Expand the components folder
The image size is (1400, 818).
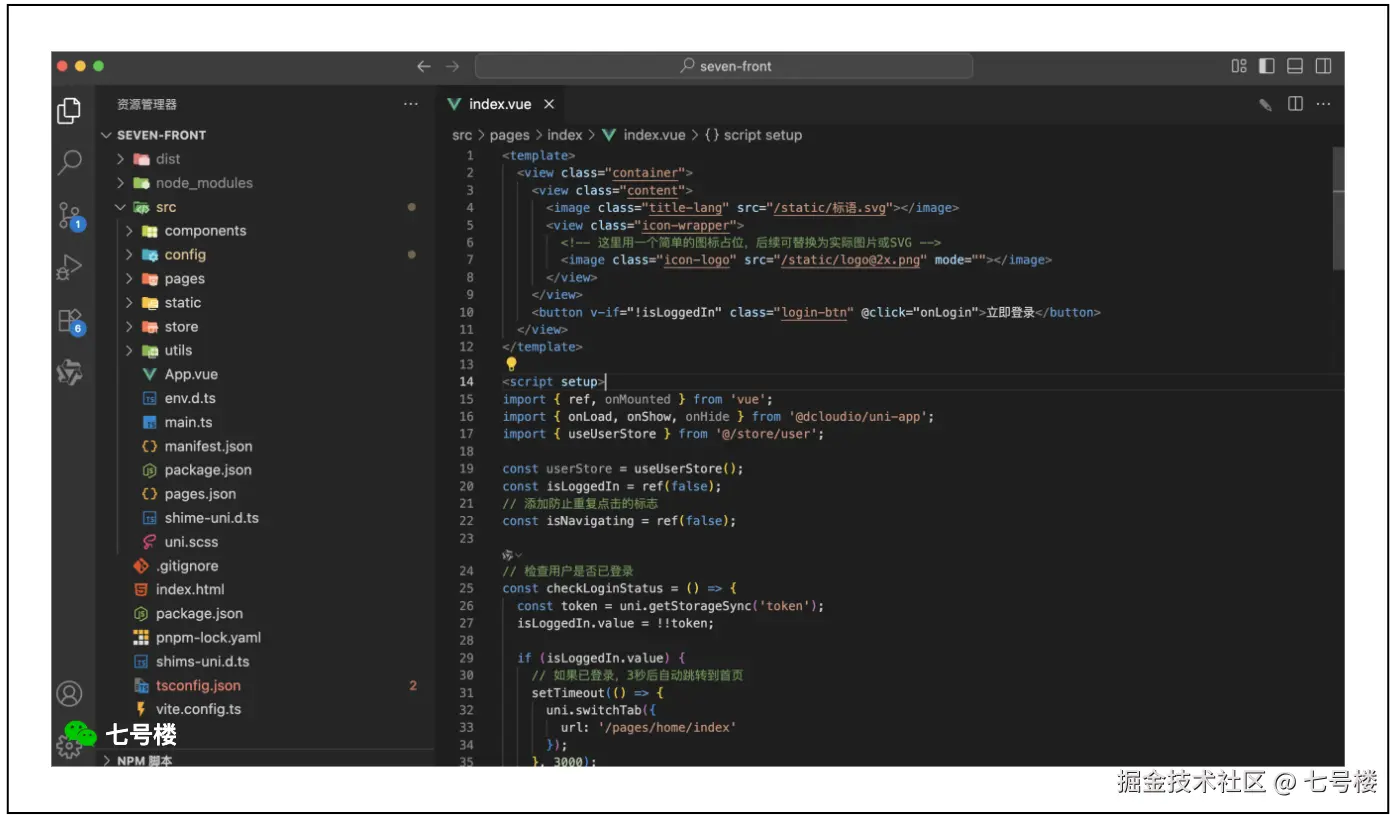205,231
